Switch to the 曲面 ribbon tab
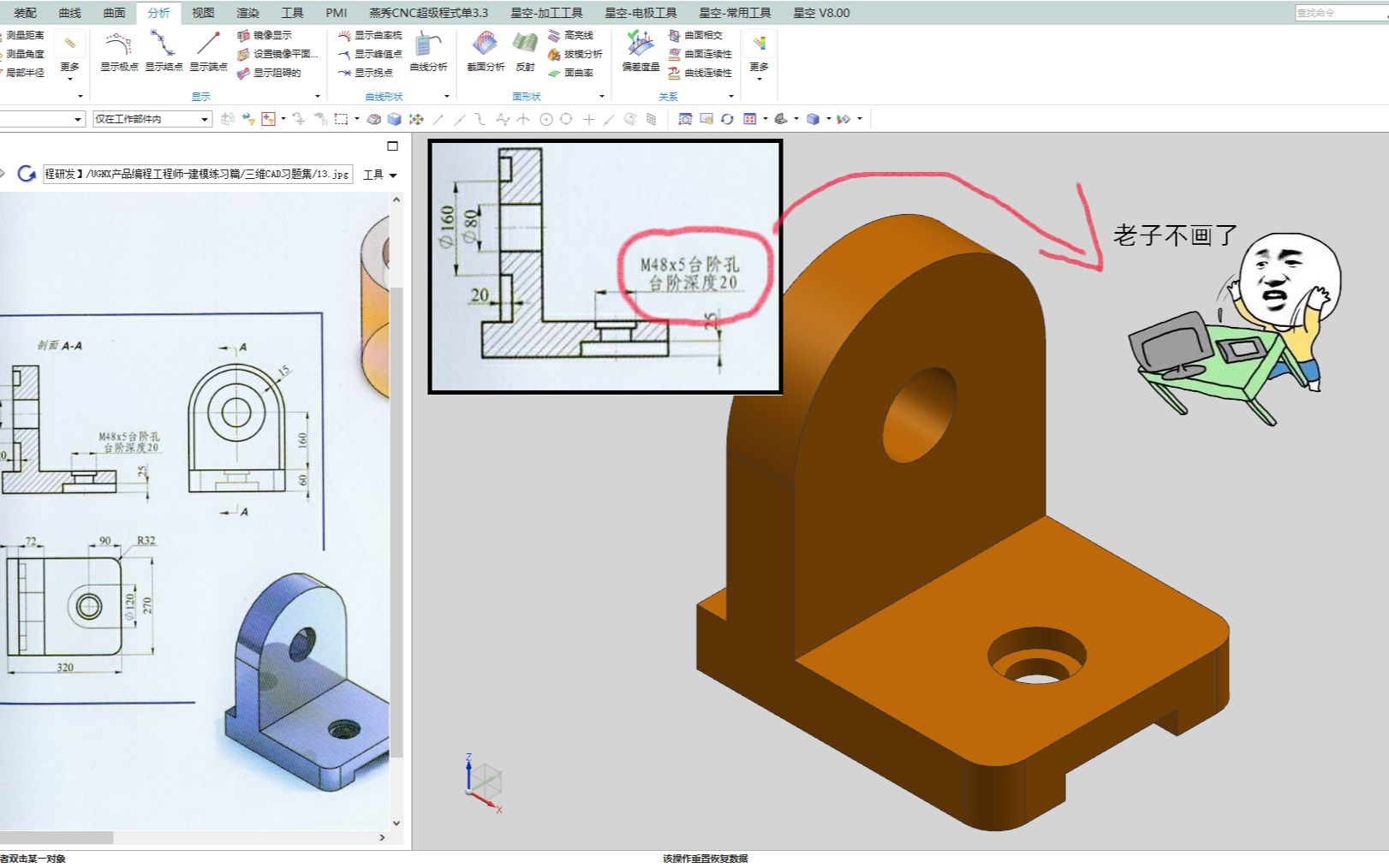The image size is (1389, 868). point(114,13)
